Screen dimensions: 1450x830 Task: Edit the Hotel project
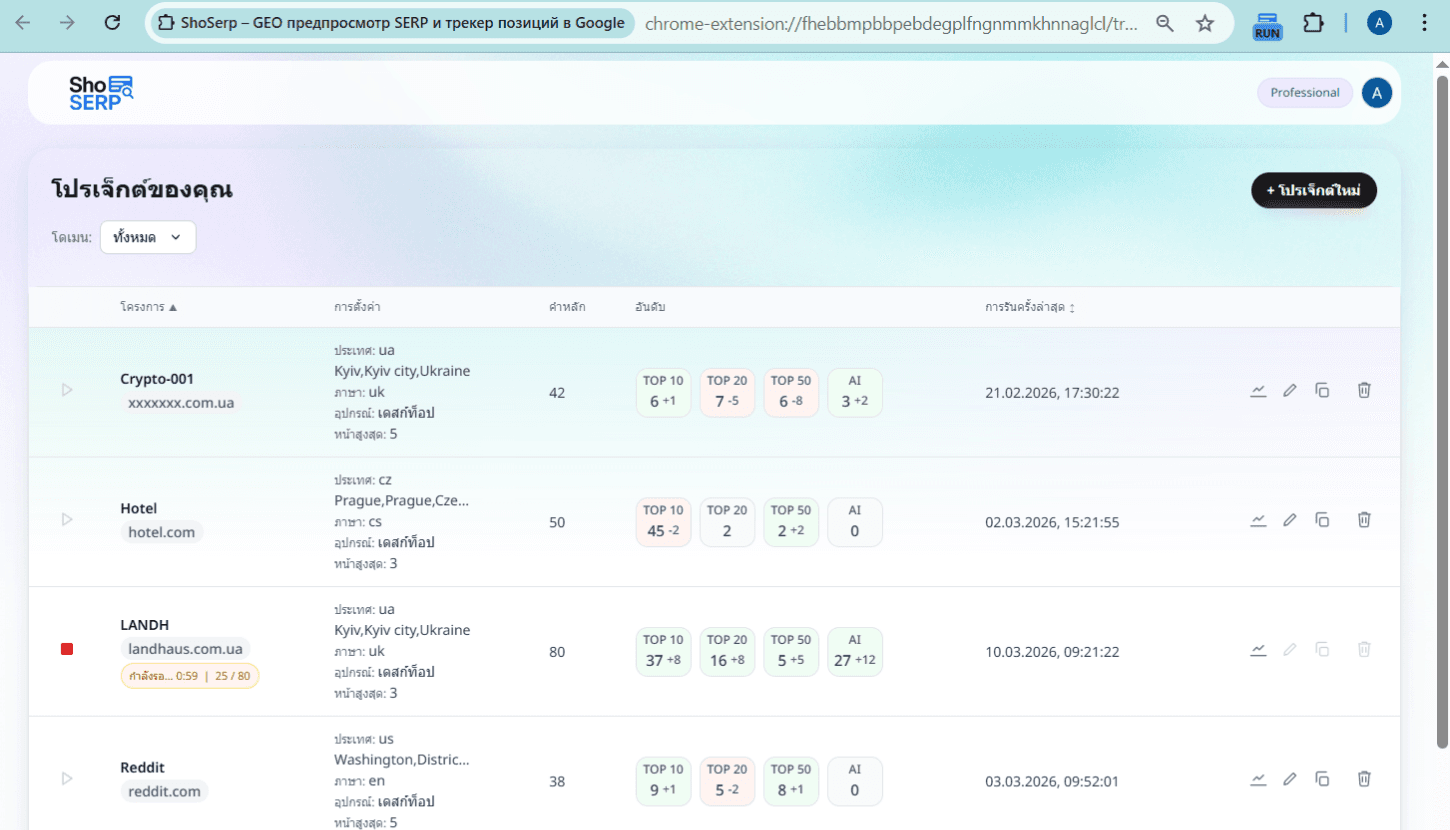pos(1290,520)
